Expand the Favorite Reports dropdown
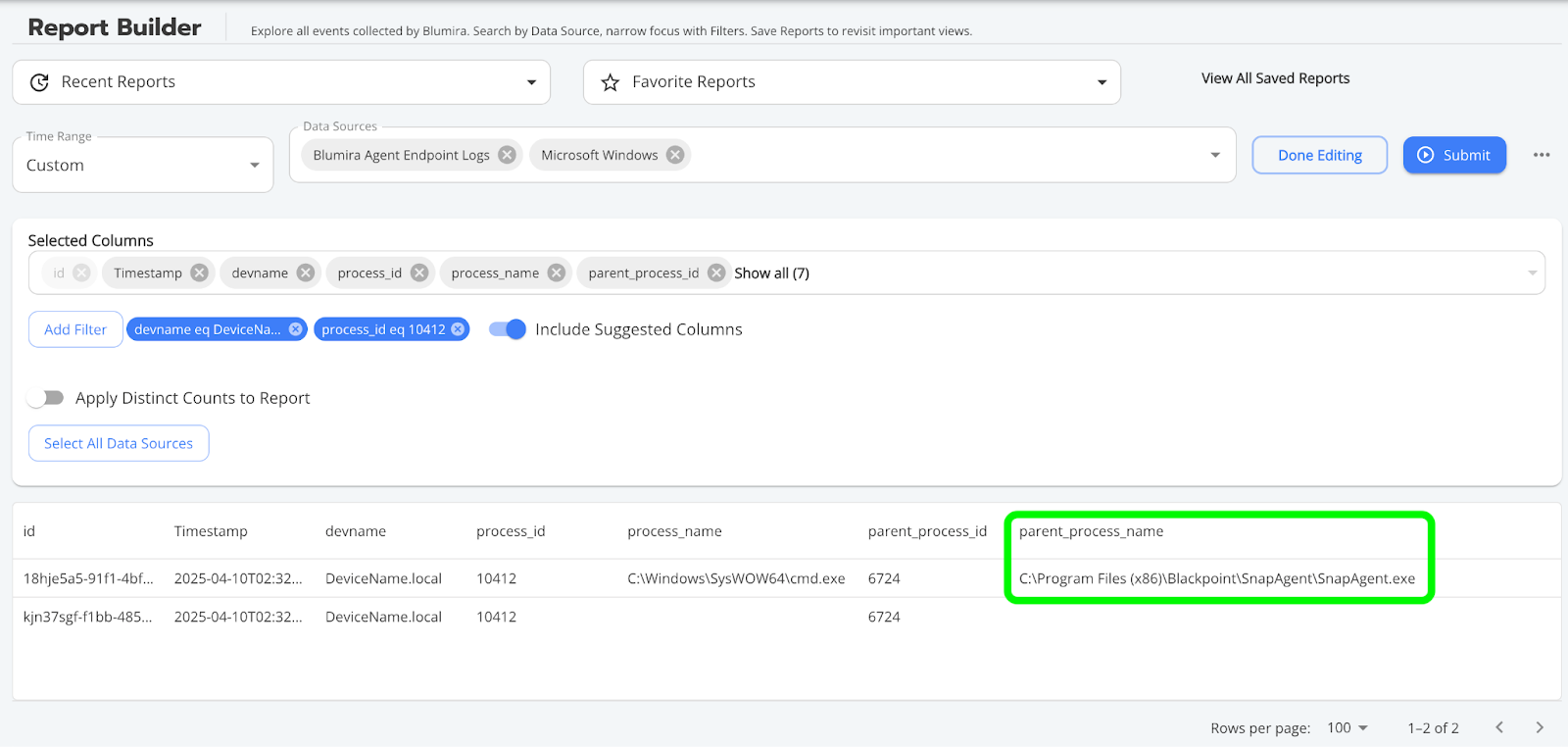Viewport: 1568px width, 747px height. tap(1102, 82)
